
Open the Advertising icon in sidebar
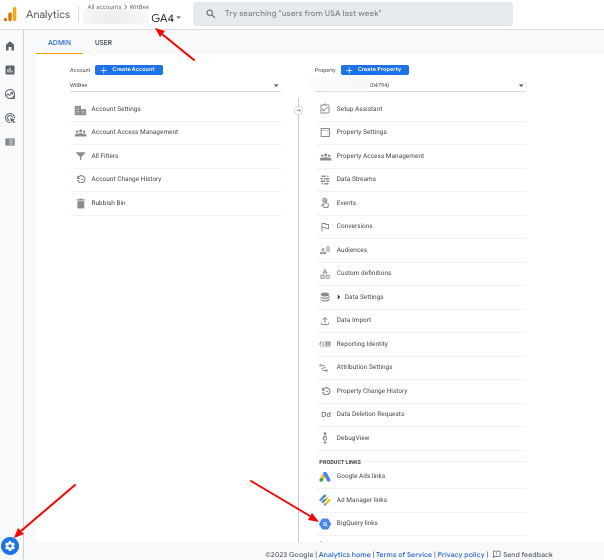point(10,118)
